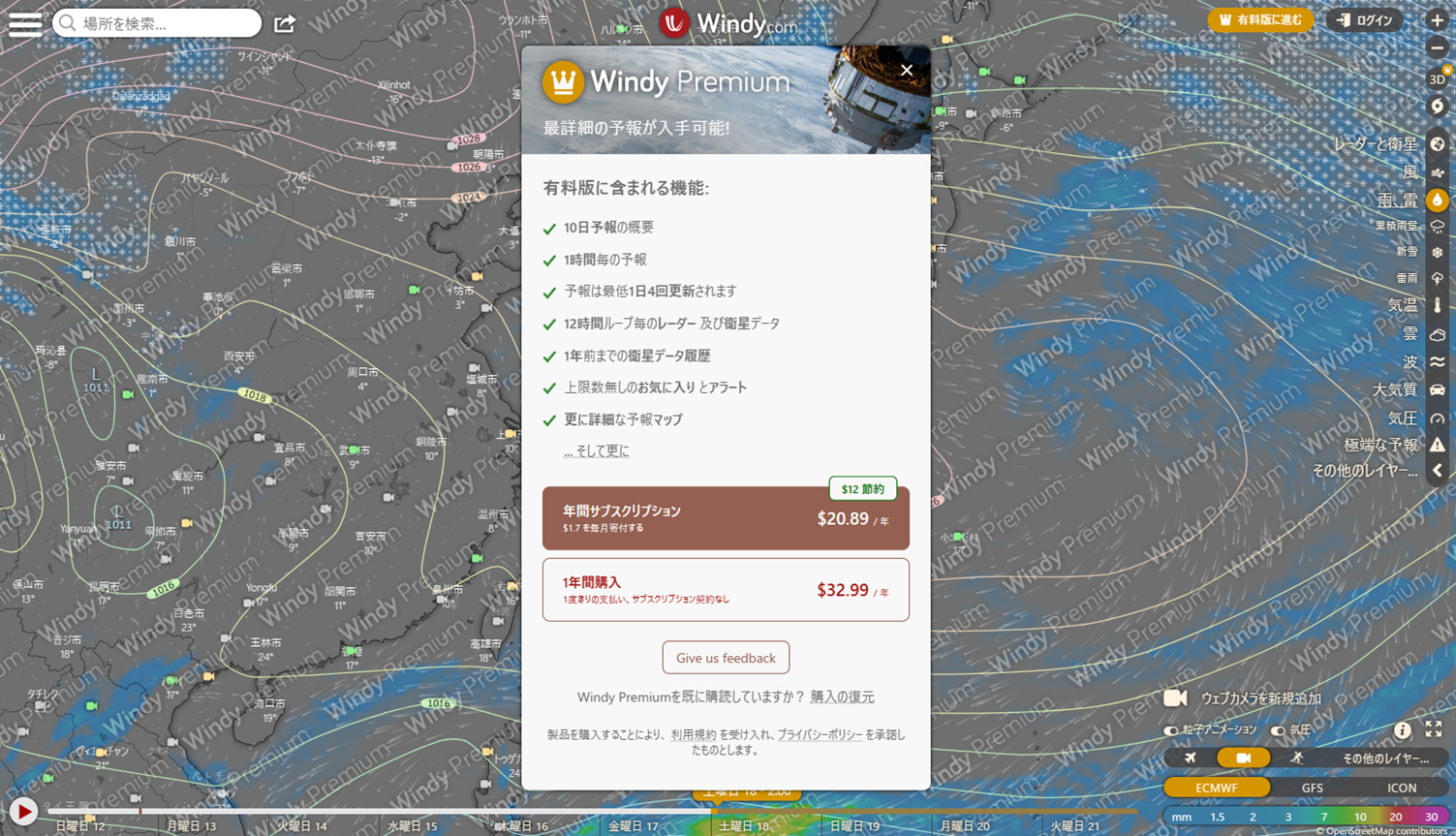Open the hamburger main menu
1456x836 pixels.
(x=25, y=23)
